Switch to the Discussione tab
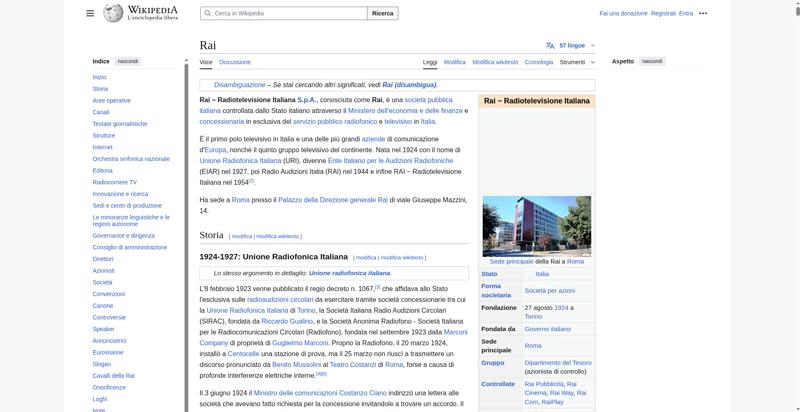The width and height of the screenshot is (800, 412). tap(235, 62)
